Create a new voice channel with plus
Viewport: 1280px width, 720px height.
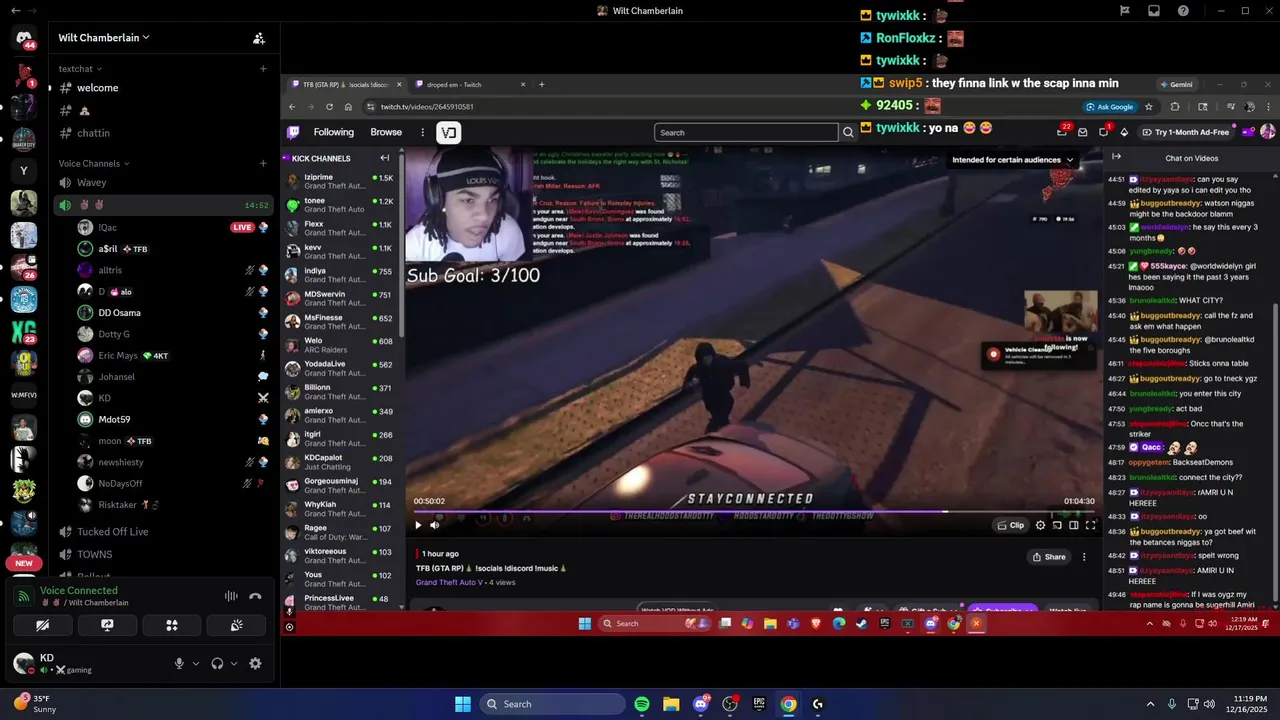[263, 163]
